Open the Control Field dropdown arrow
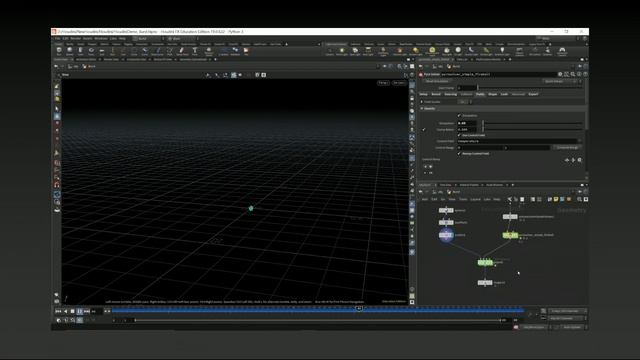640x360 pixels. pos(580,141)
